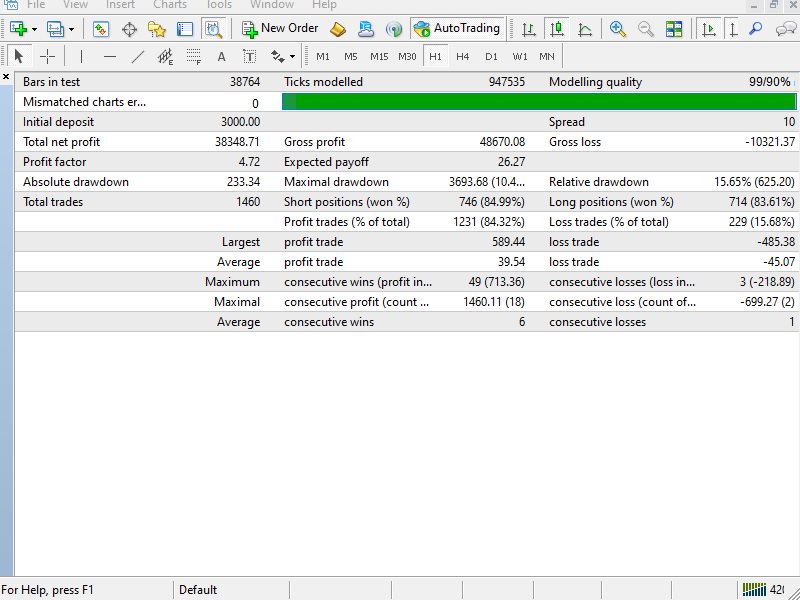The width and height of the screenshot is (800, 600).
Task: Switch to the H1 timeframe
Action: point(435,57)
